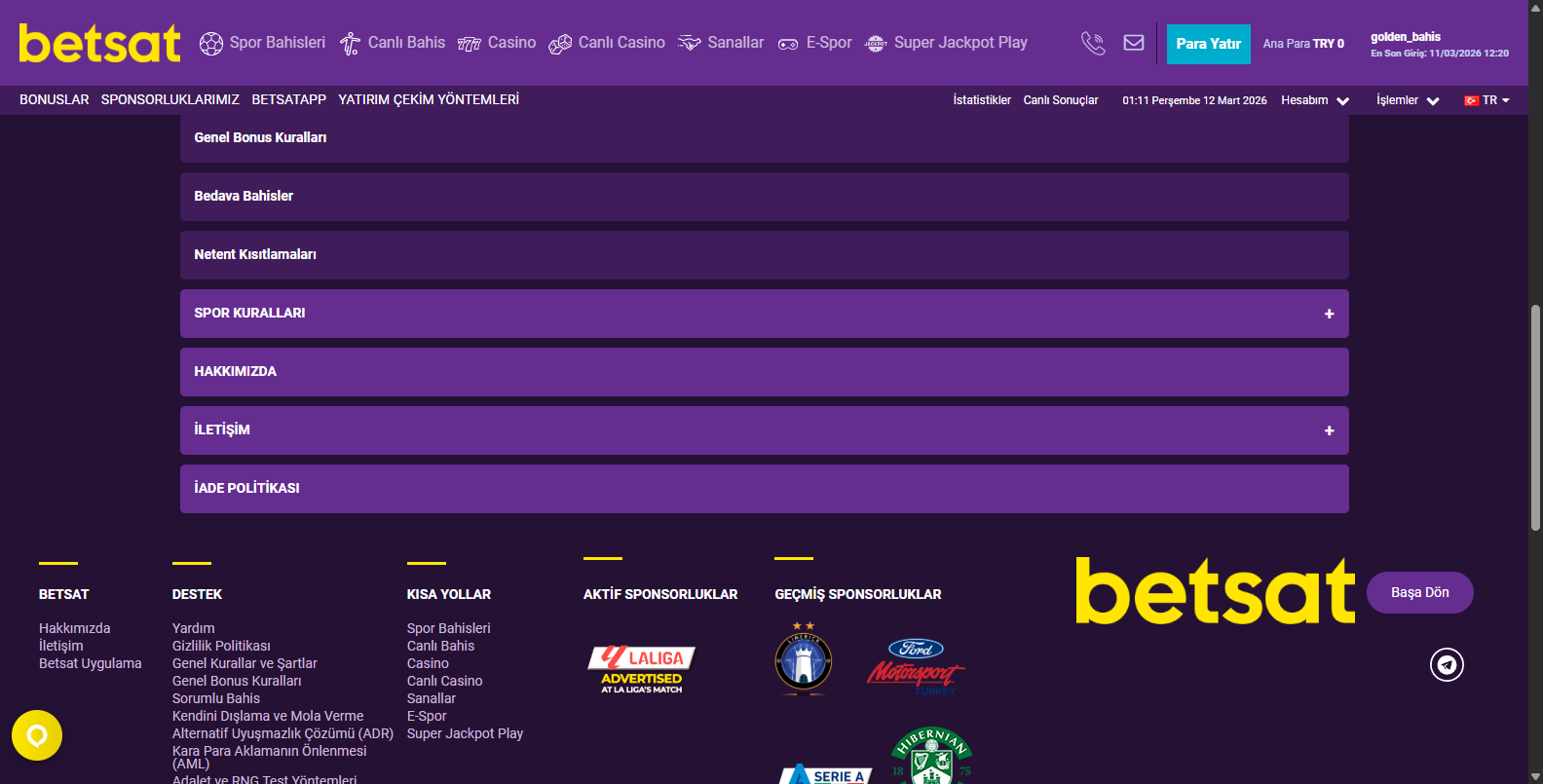Expand İLETİŞİM section plus sign

click(x=1329, y=430)
